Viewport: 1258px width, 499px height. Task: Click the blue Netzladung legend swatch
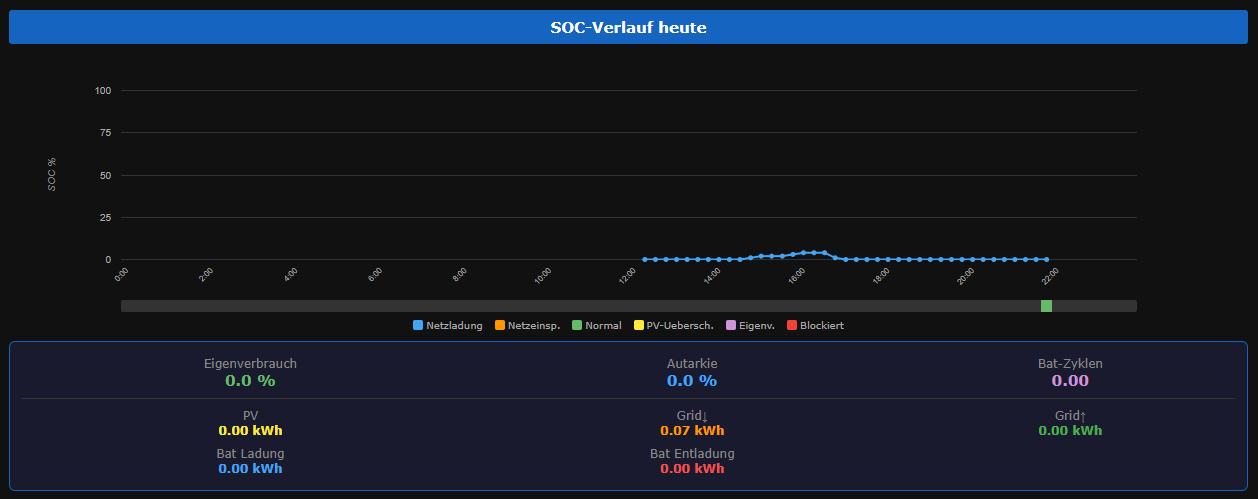point(418,325)
